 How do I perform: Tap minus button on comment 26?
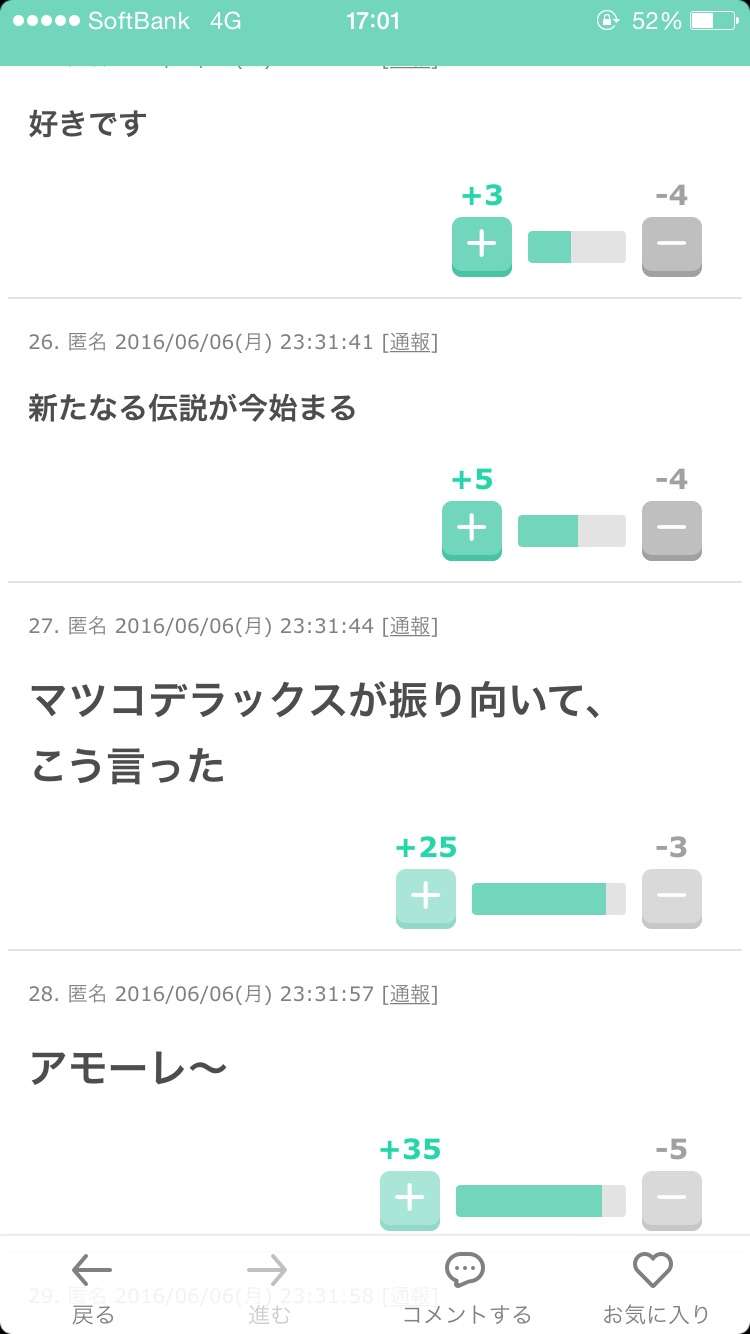click(x=672, y=530)
